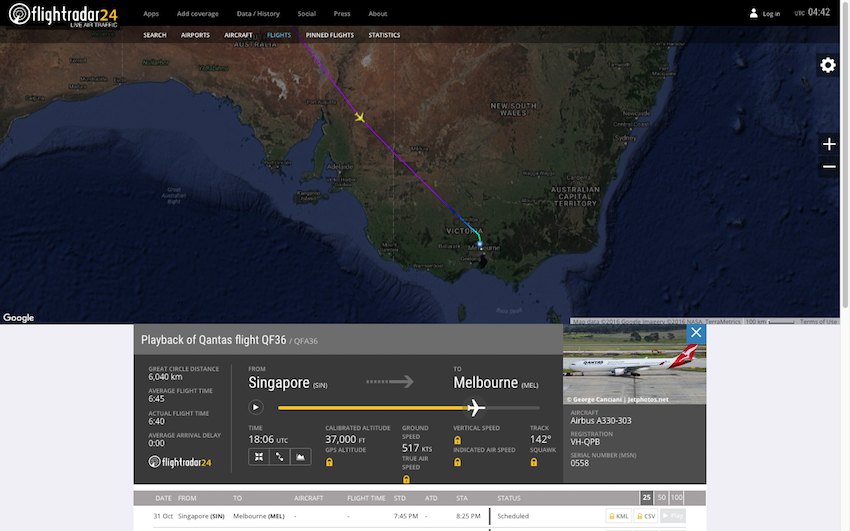Download KML for the 31 Oct flight
The width and height of the screenshot is (850, 531).
pos(619,516)
